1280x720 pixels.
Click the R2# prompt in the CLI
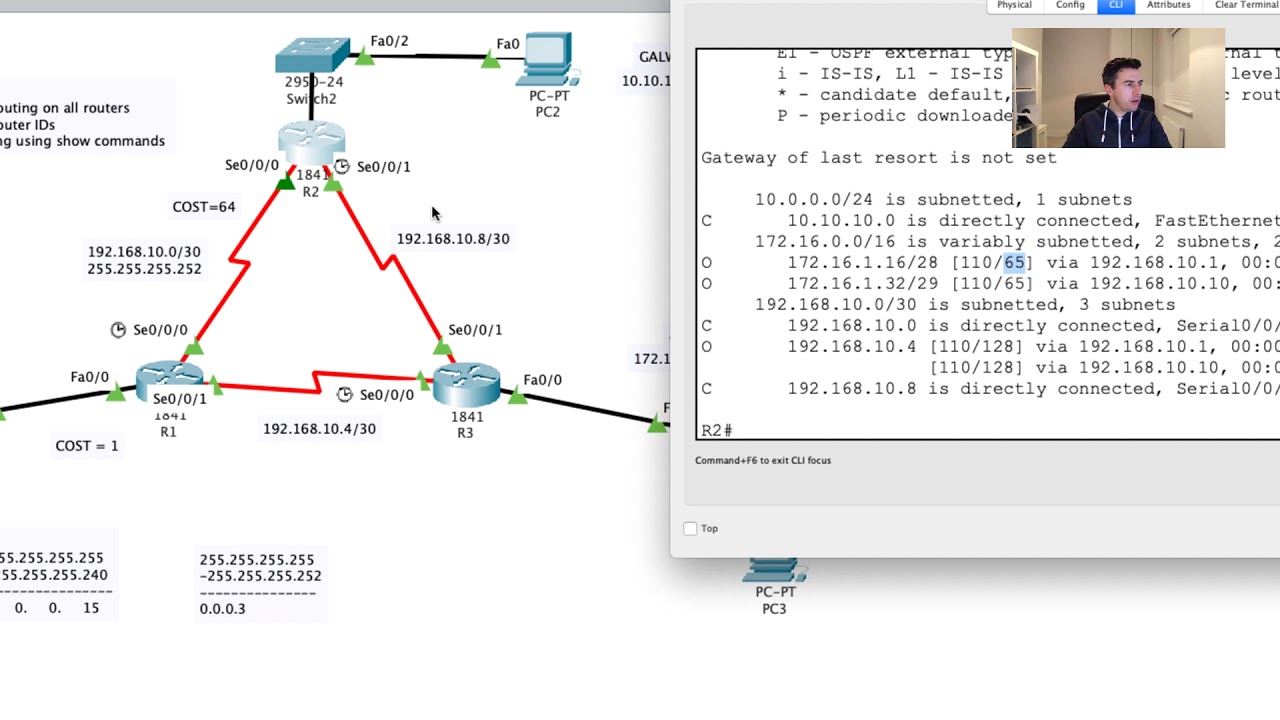717,430
